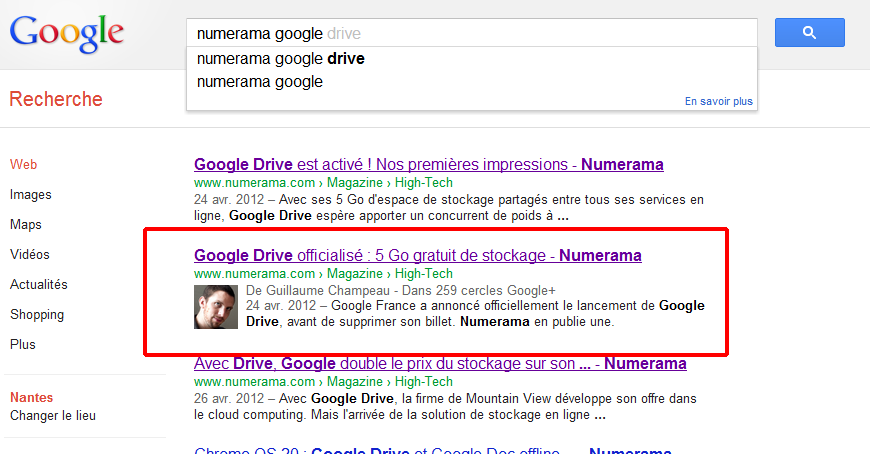Switch to Maps search
Viewport: 870px width, 454px height.
pos(27,225)
